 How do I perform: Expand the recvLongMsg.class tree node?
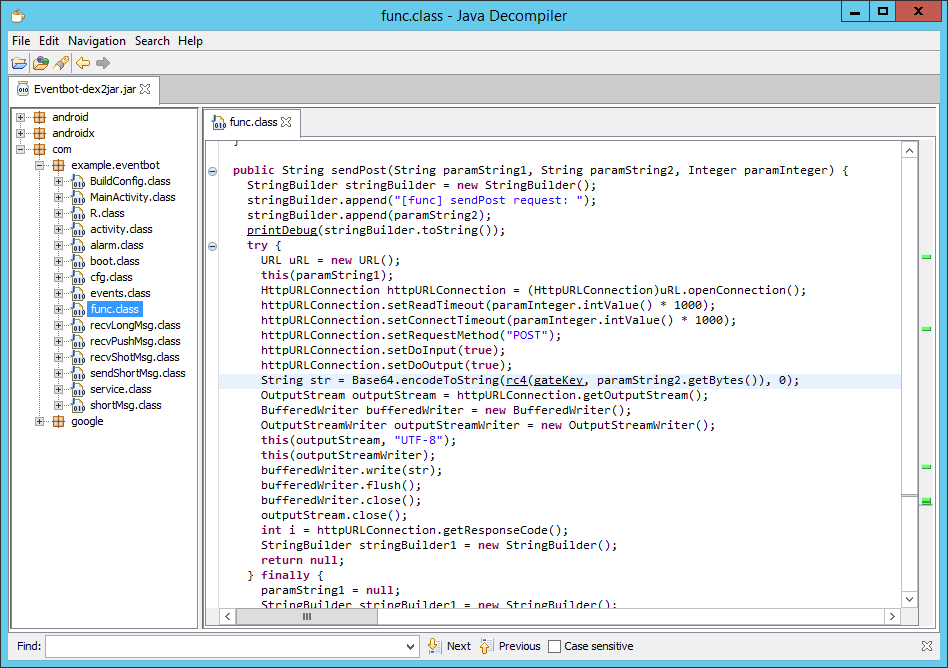coord(59,325)
